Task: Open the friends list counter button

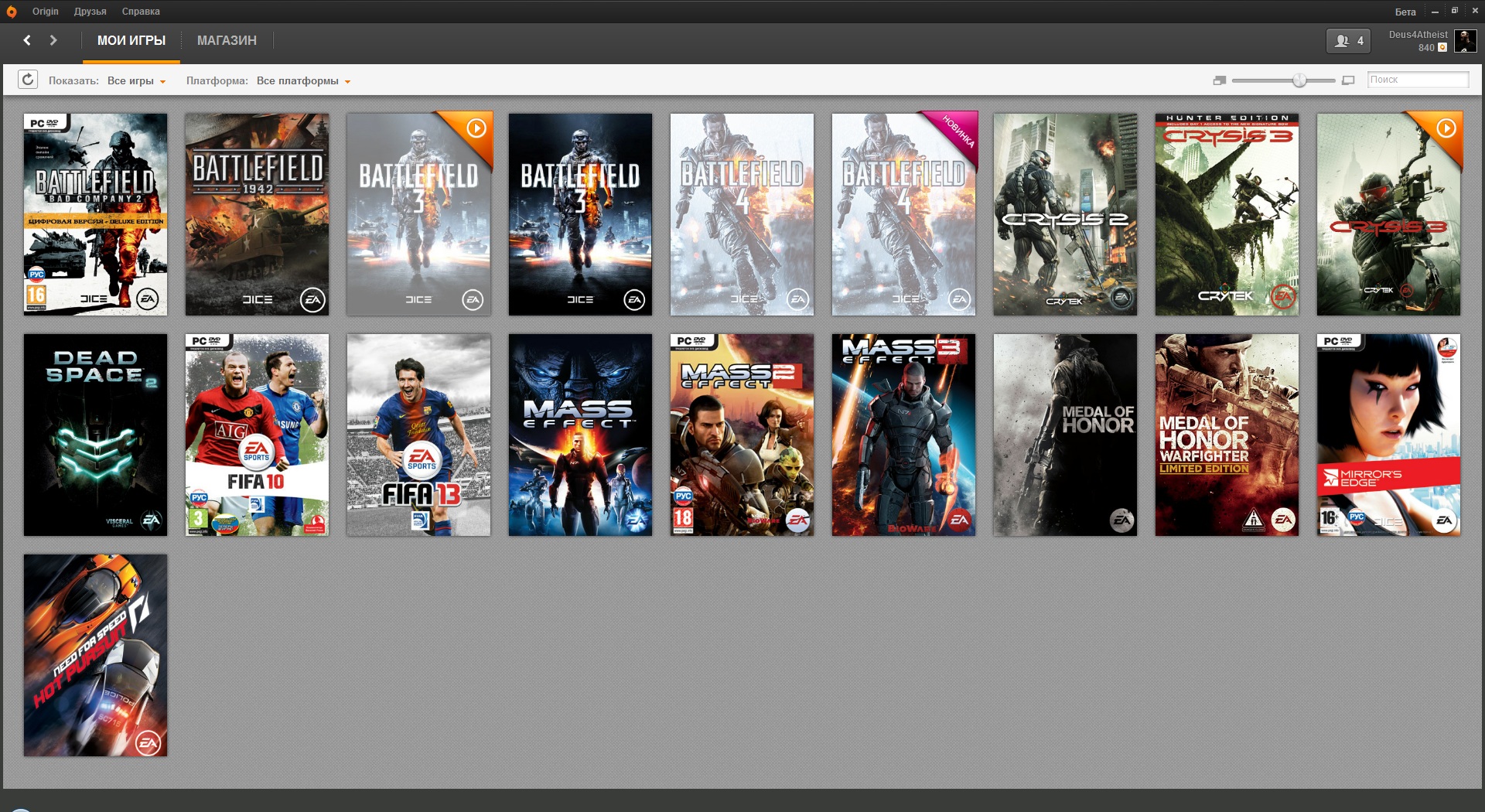Action: pos(1348,41)
